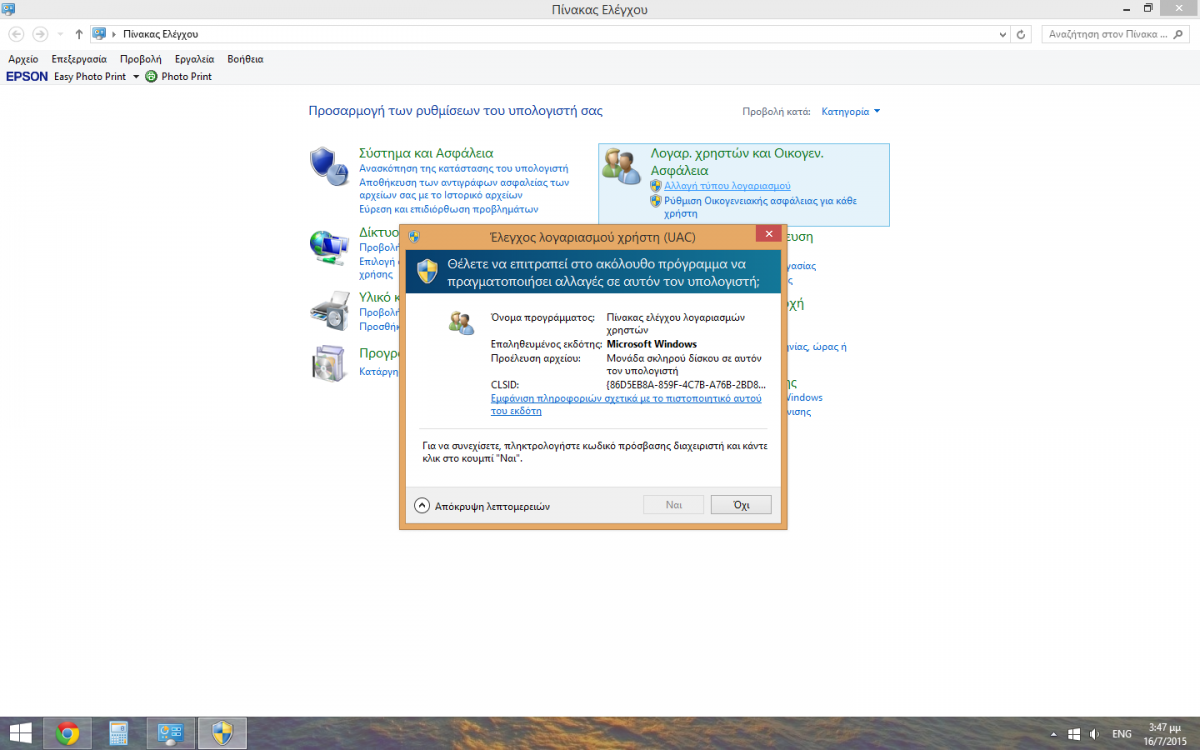Click Easy Photo Print toolbar item
The image size is (1200, 750).
pos(90,76)
